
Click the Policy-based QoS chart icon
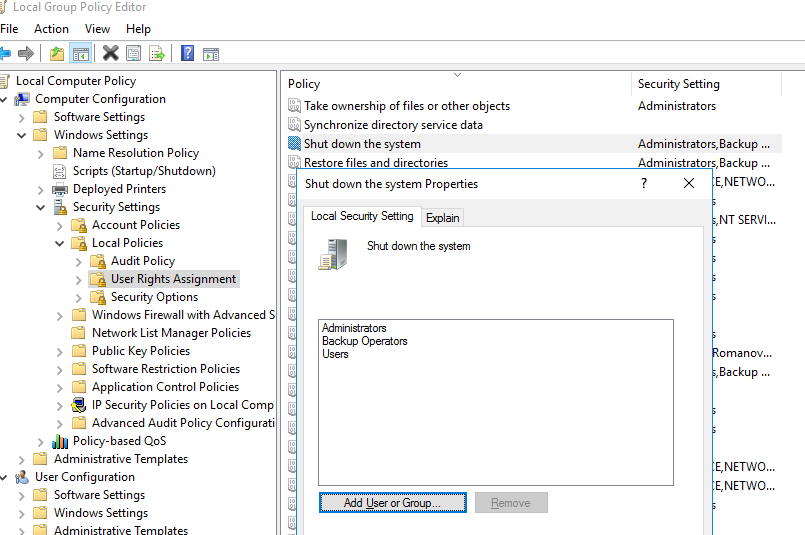click(60, 442)
